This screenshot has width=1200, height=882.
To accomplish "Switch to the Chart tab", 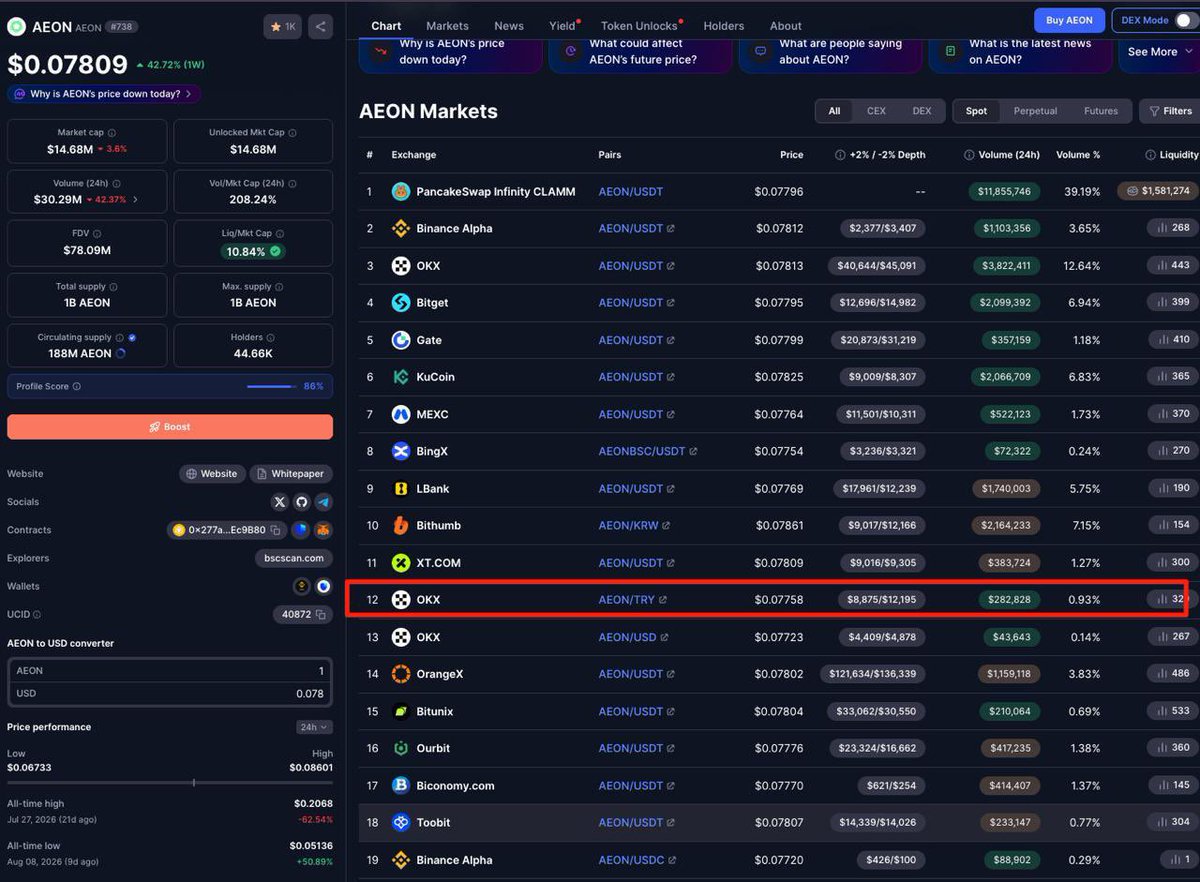I will (386, 26).
